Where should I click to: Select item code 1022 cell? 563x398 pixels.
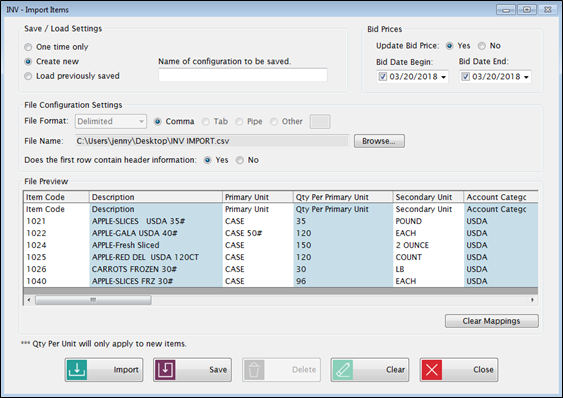tap(56, 233)
